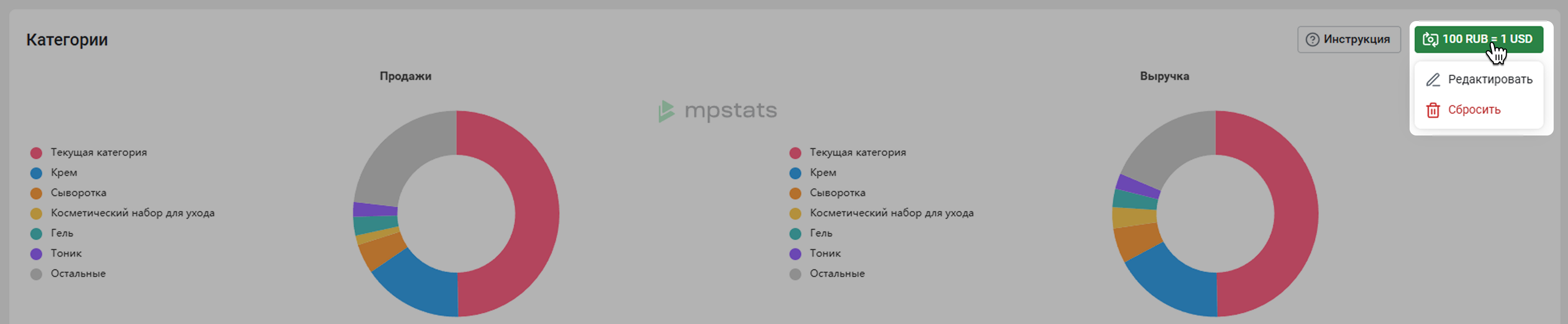
Task: Click gray Остальные marker in Выручка legend
Action: (795, 274)
